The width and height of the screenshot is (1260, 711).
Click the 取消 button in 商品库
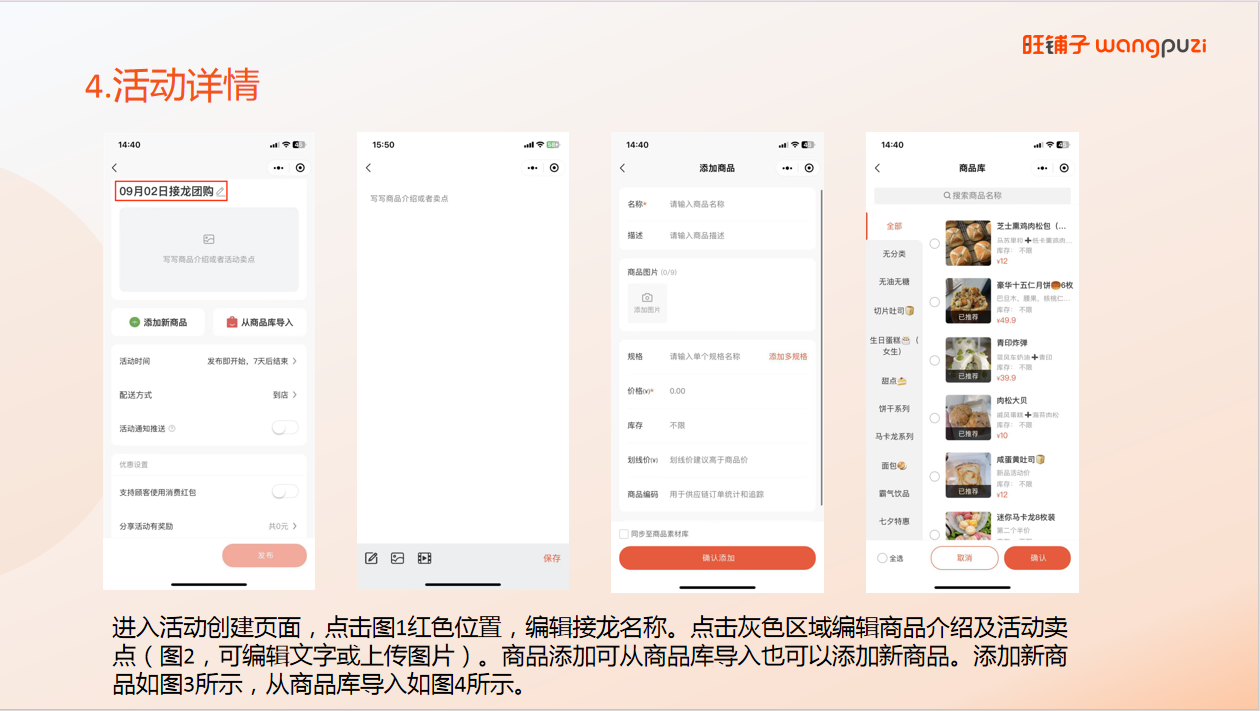964,558
